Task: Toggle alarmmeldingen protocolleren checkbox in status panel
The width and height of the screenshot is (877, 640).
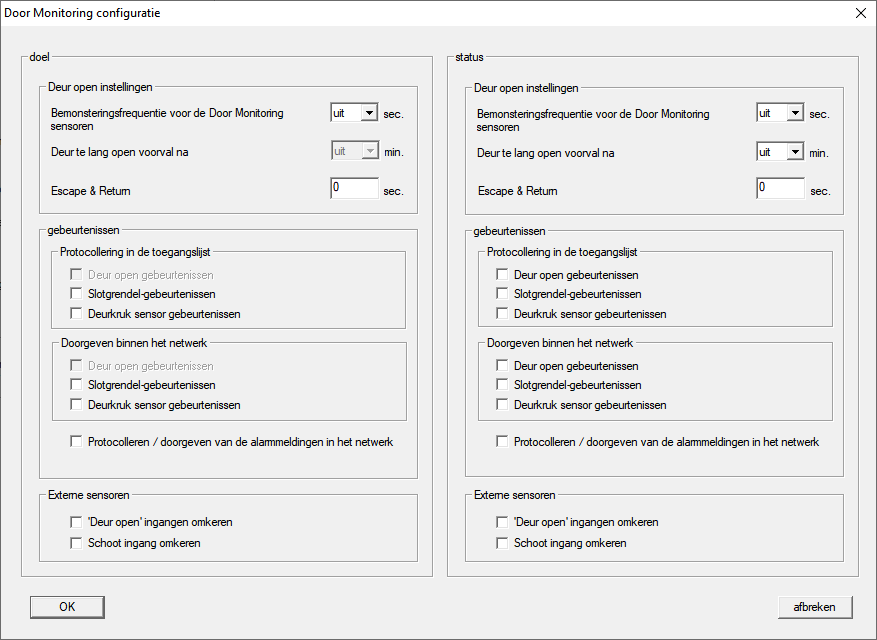Action: tap(503, 442)
